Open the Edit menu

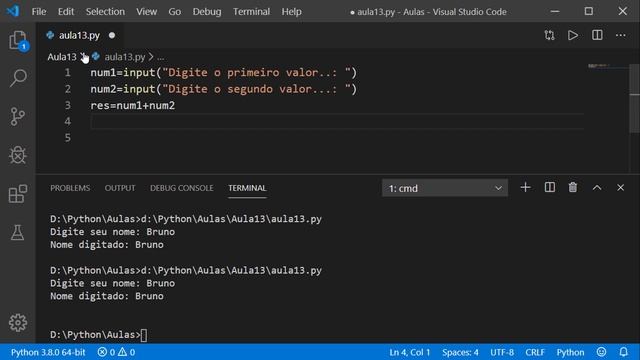coord(66,11)
